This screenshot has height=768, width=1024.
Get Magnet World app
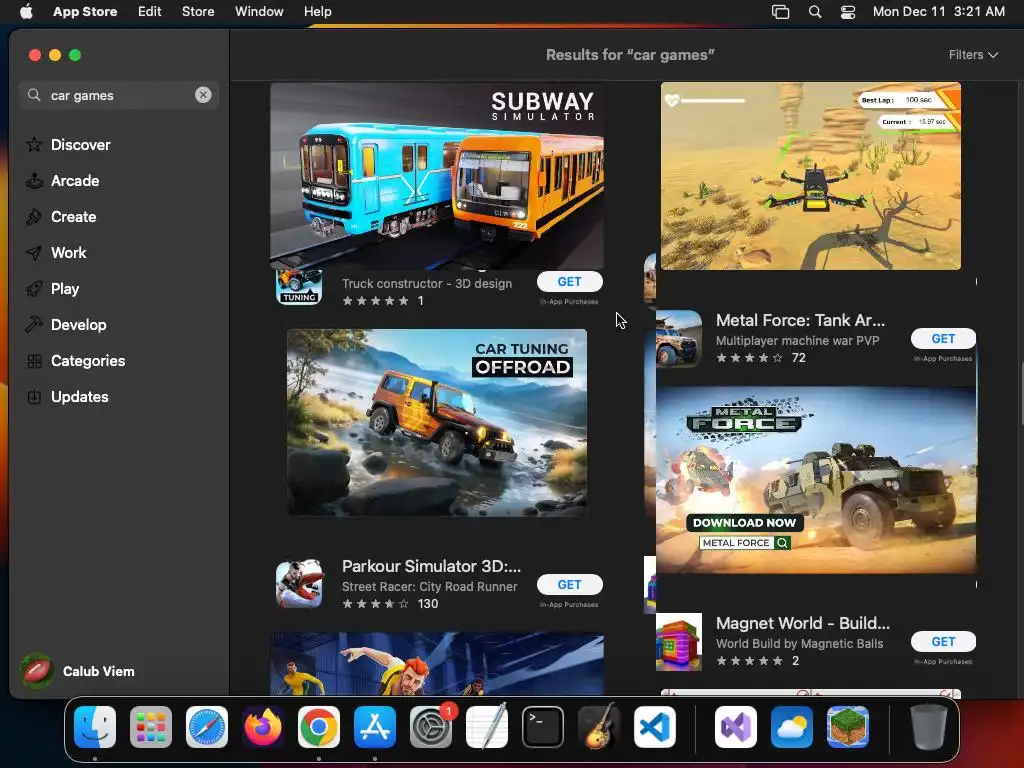tap(943, 641)
